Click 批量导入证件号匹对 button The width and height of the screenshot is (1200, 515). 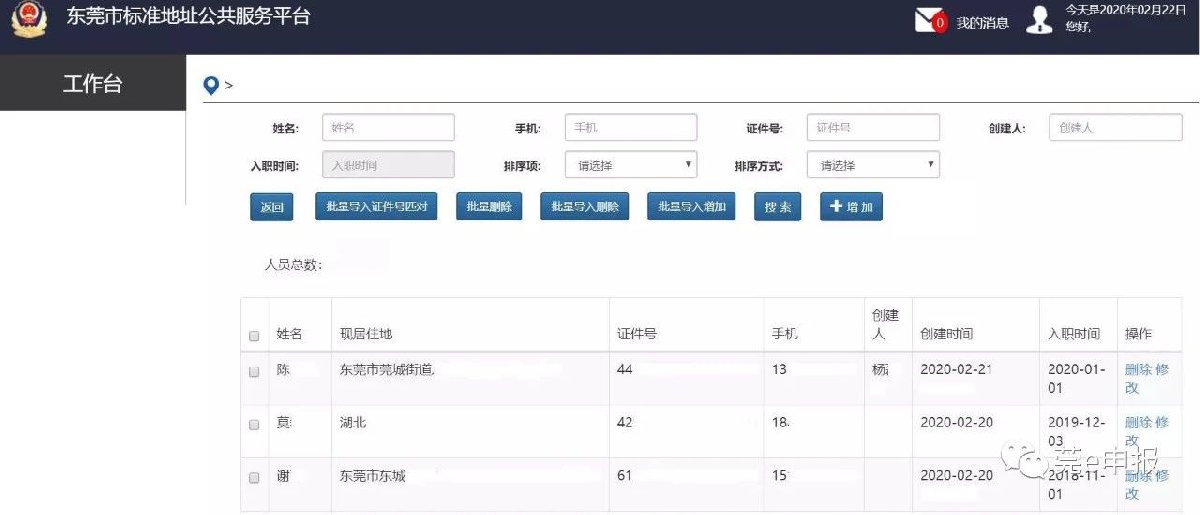[x=376, y=206]
